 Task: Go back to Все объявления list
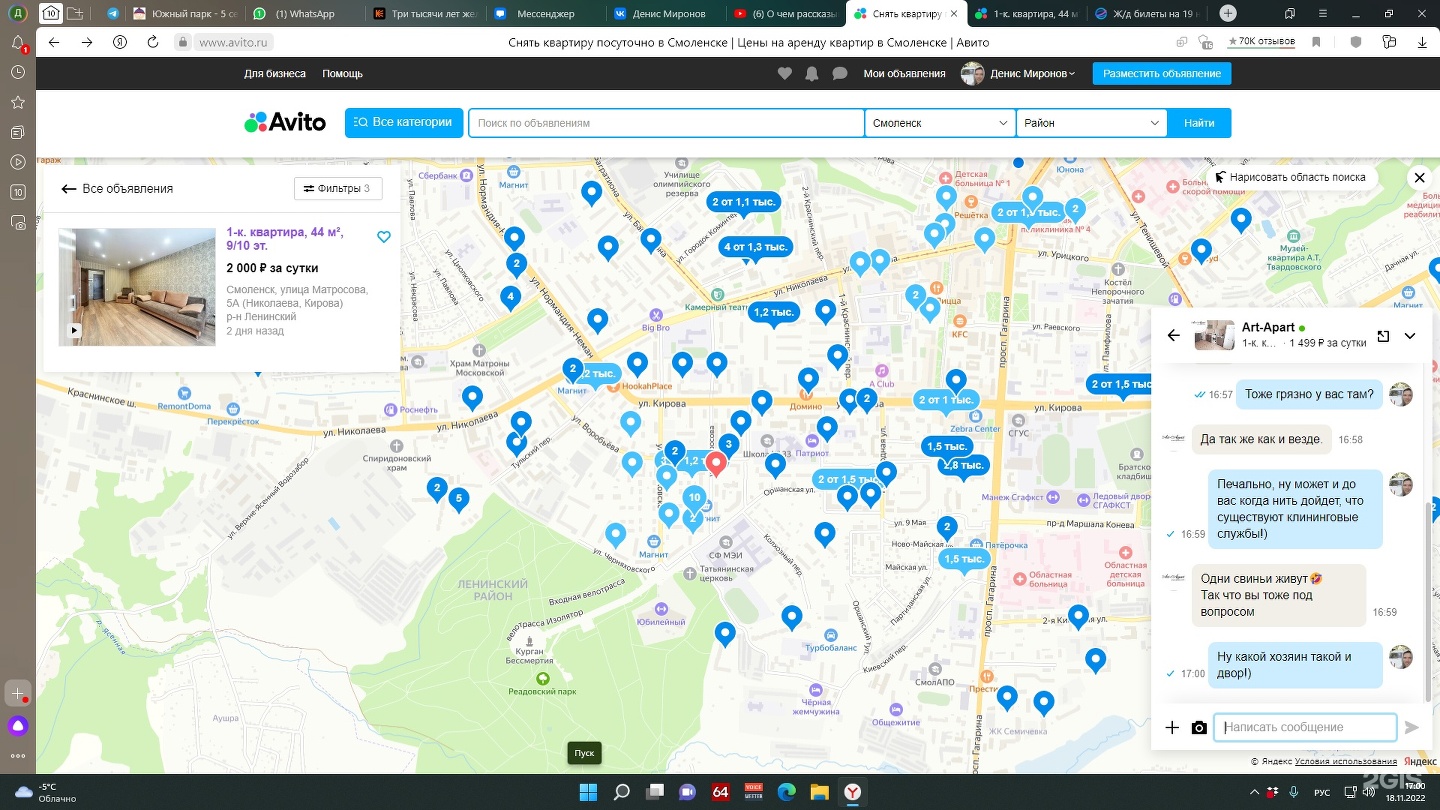117,189
